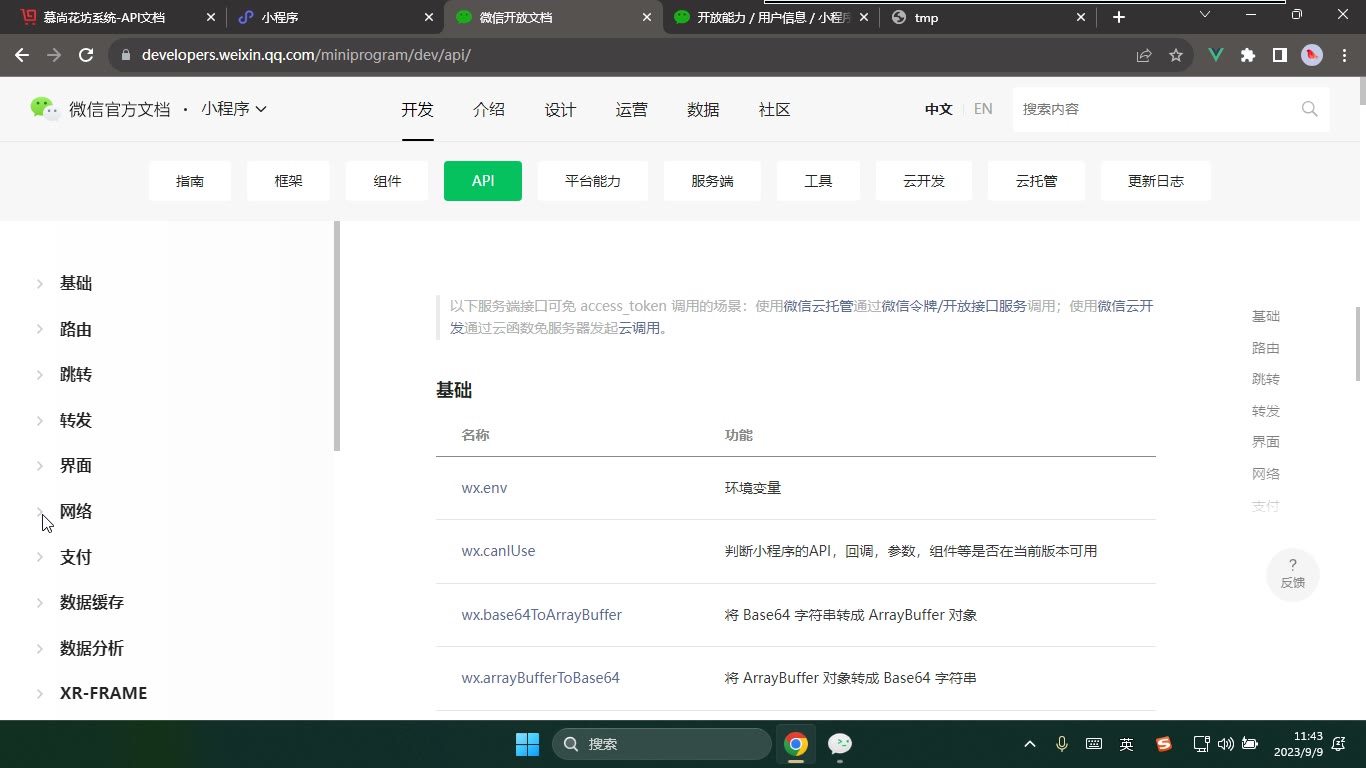Click the 反馈 feedback button
1366x768 pixels.
click(1293, 574)
